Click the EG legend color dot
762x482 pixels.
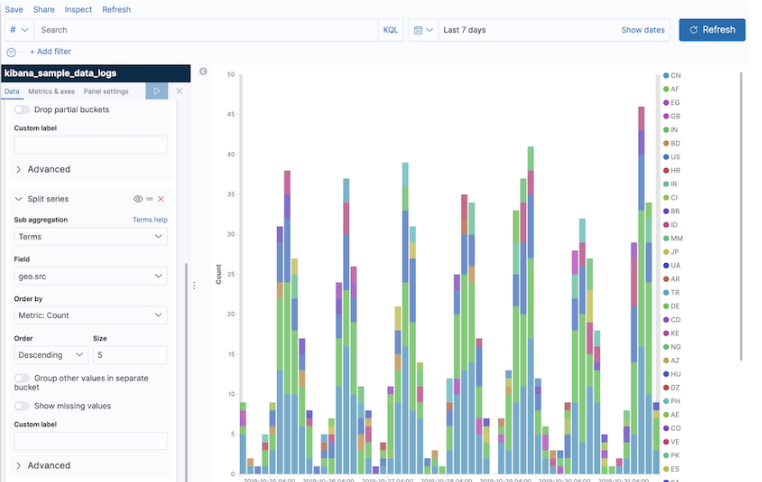pyautogui.click(x=666, y=103)
